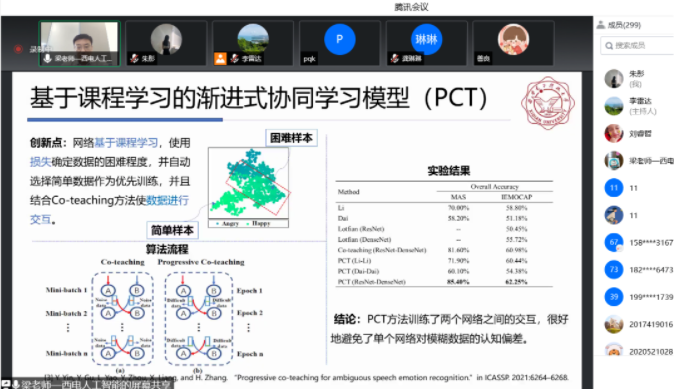Click the Co-teaching (ResNet-DenseNet) table row
The image size is (688, 389).
coord(444,250)
